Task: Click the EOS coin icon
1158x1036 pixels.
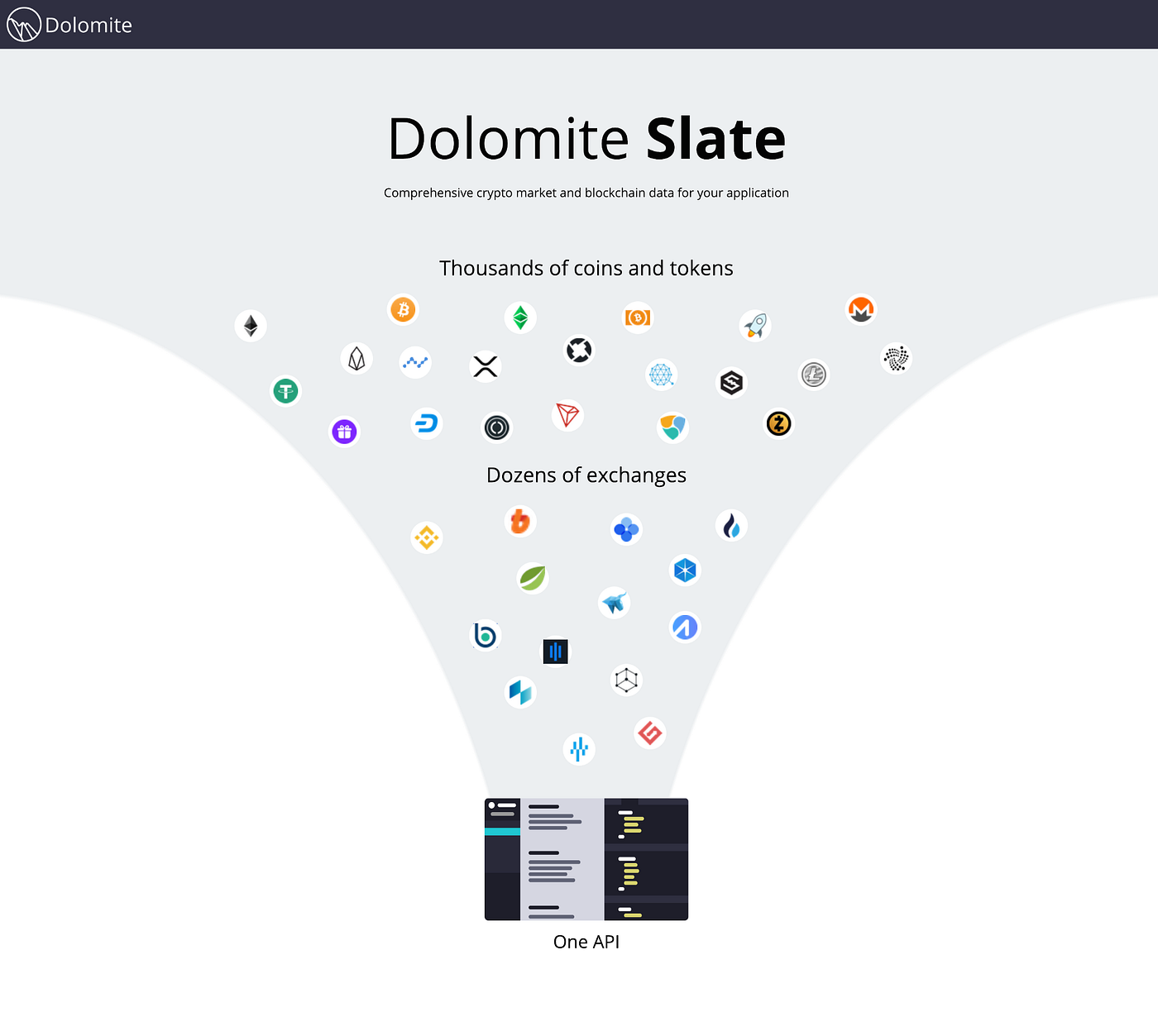Action: click(356, 358)
